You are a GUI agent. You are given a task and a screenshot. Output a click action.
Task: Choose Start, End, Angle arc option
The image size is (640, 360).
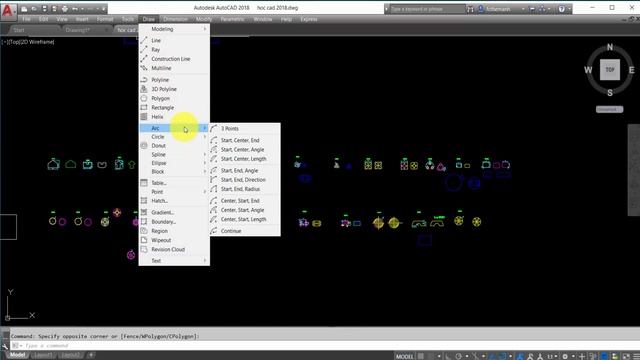point(245,171)
